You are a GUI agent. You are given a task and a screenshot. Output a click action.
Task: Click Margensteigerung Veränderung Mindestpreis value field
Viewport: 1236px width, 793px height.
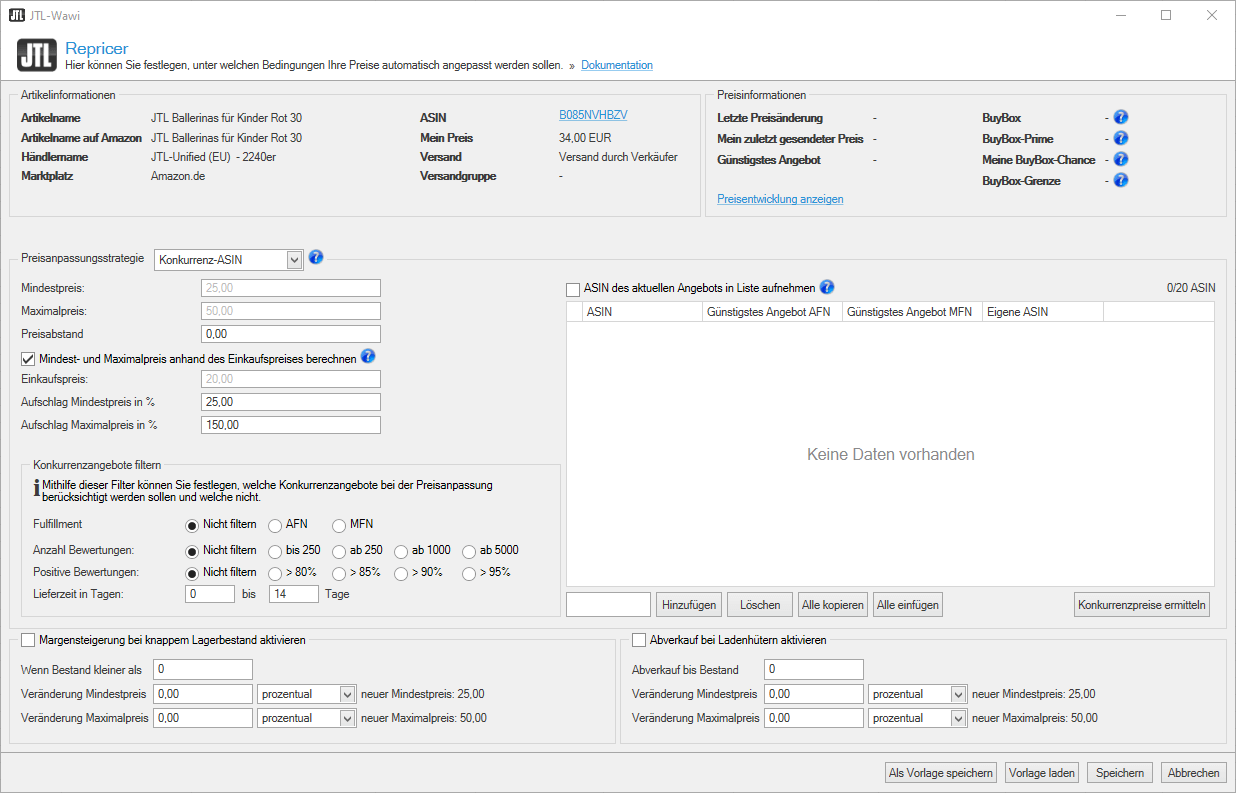click(203, 694)
